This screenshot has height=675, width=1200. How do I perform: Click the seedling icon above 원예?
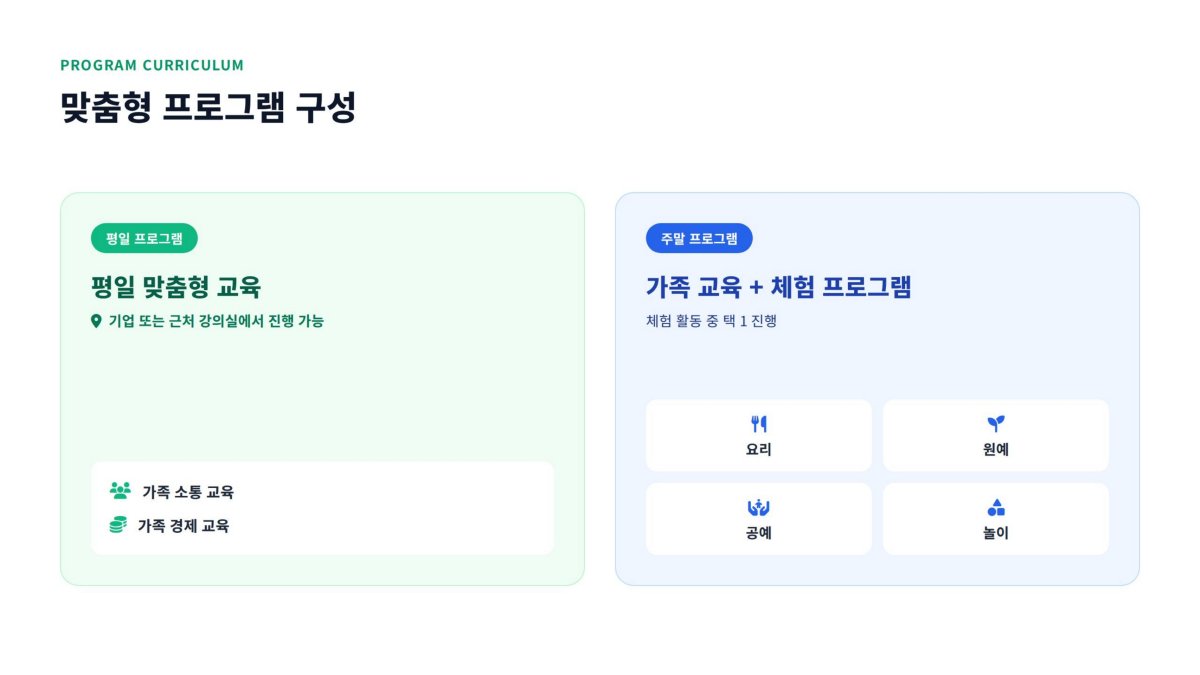coord(996,424)
